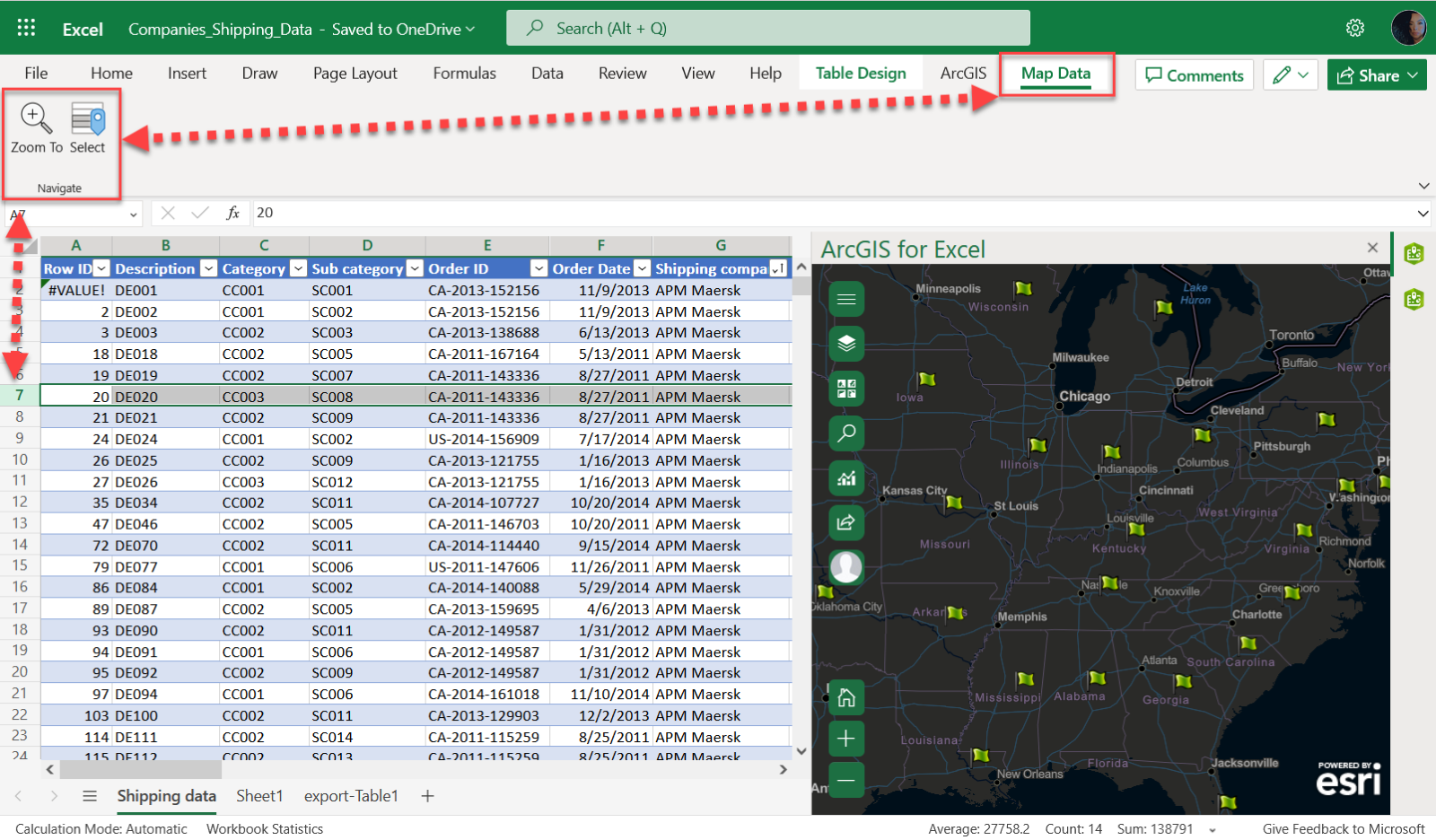Image resolution: width=1436 pixels, height=840 pixels.
Task: Open the settings gear icon
Action: [1355, 28]
